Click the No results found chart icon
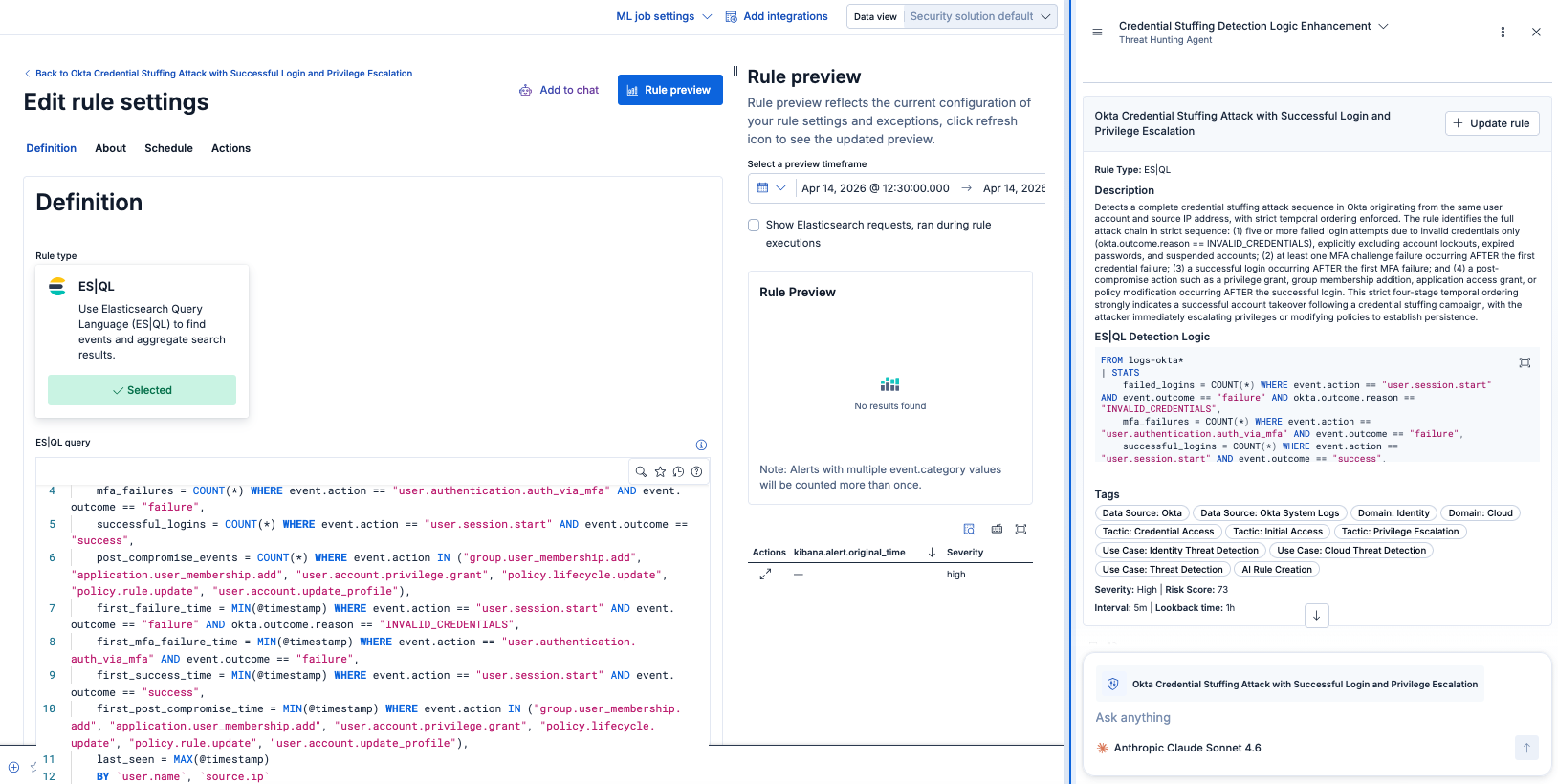Screen dimensions: 1558x784 click(x=890, y=383)
